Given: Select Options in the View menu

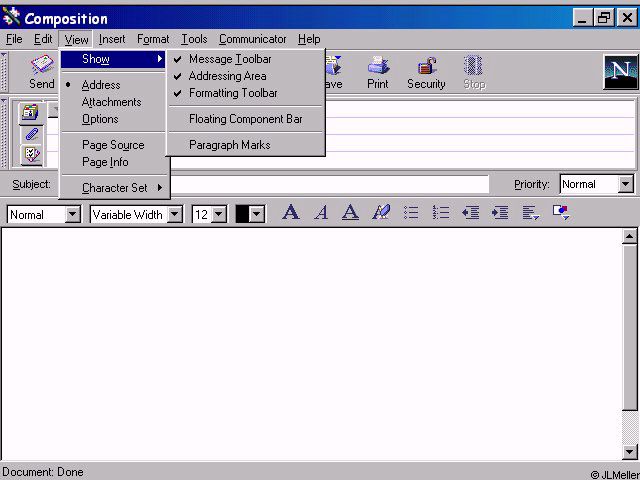Looking at the screenshot, I should (x=114, y=119).
